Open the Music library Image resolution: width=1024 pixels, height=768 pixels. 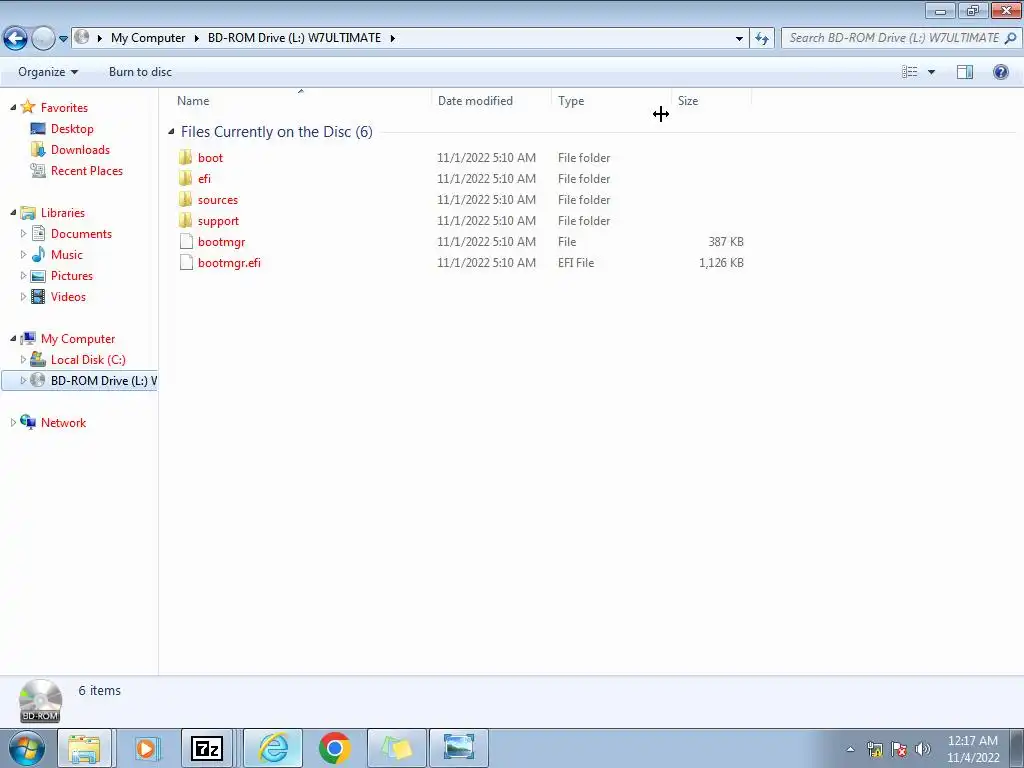pos(67,255)
